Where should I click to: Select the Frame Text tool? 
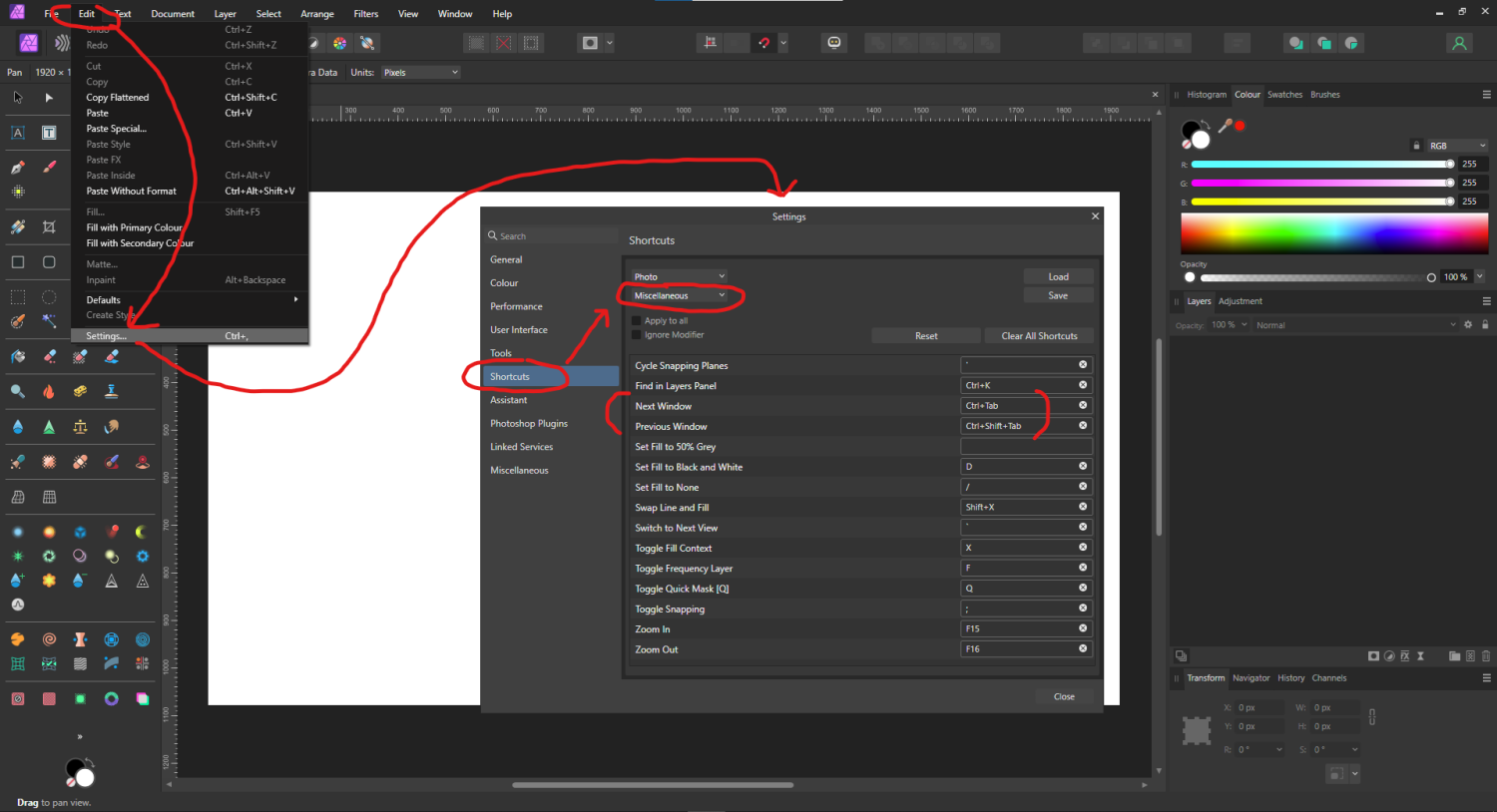49,133
